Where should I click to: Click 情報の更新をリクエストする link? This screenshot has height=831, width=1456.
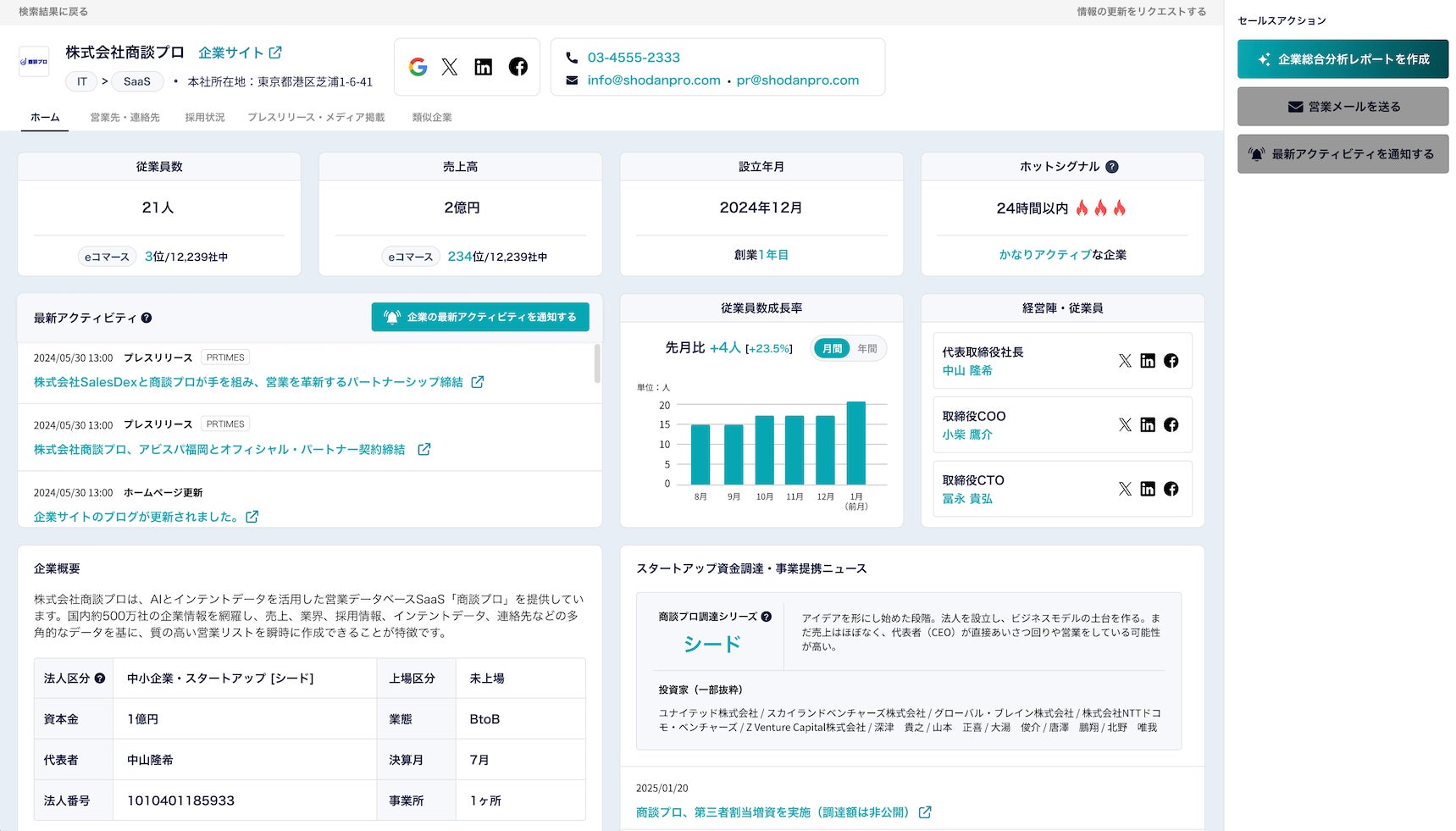point(1142,12)
